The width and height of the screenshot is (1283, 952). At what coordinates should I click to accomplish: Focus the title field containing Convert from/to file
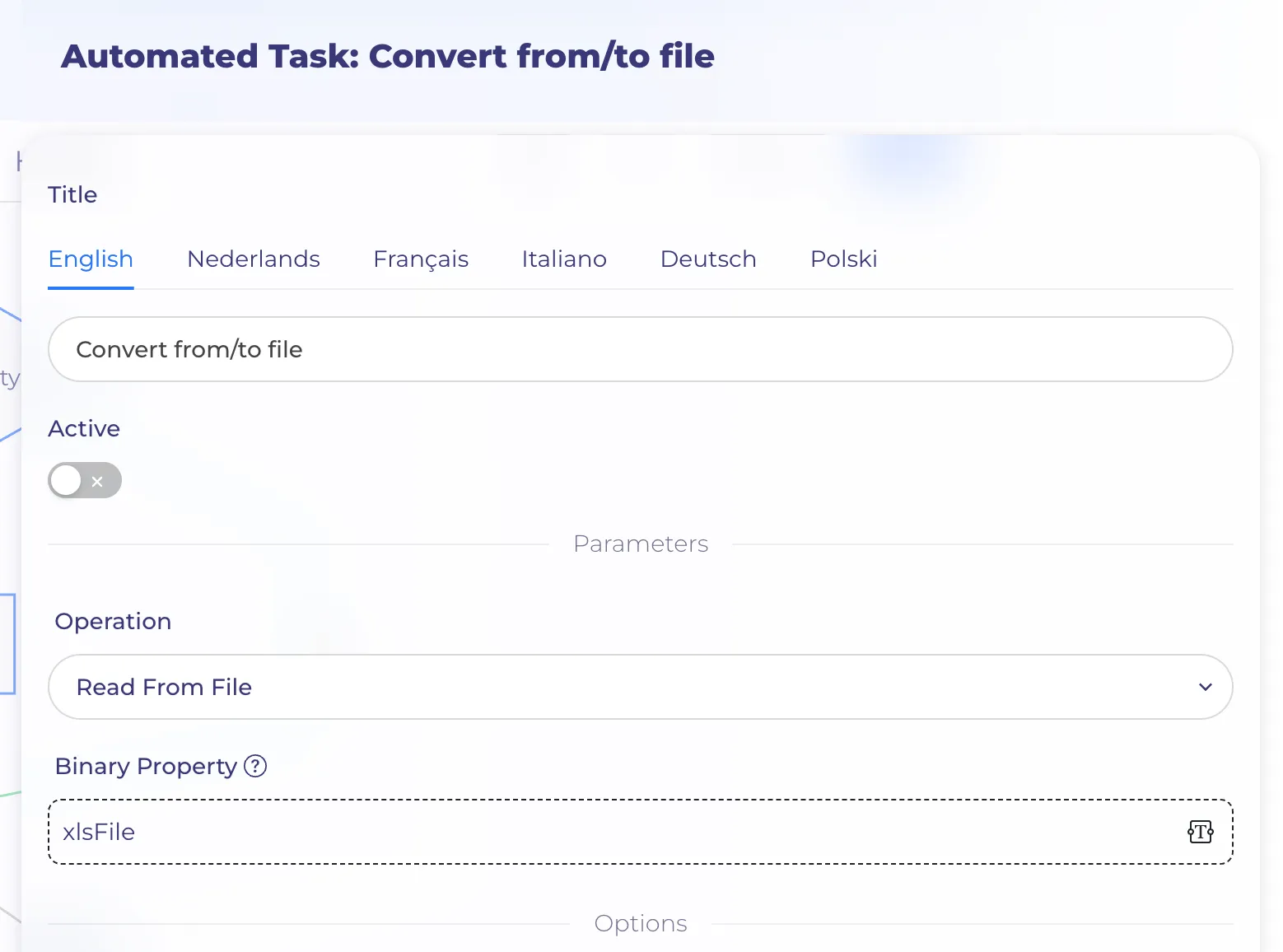(641, 349)
